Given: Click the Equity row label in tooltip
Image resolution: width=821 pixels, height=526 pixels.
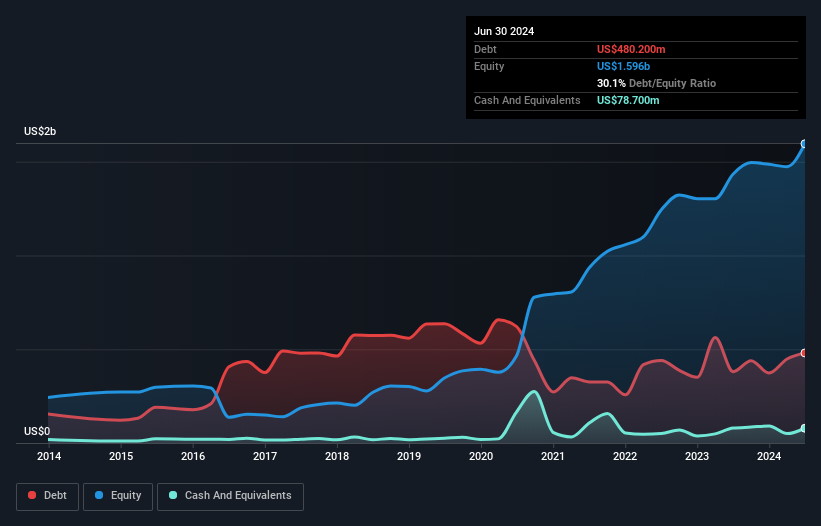Looking at the screenshot, I should click(489, 66).
